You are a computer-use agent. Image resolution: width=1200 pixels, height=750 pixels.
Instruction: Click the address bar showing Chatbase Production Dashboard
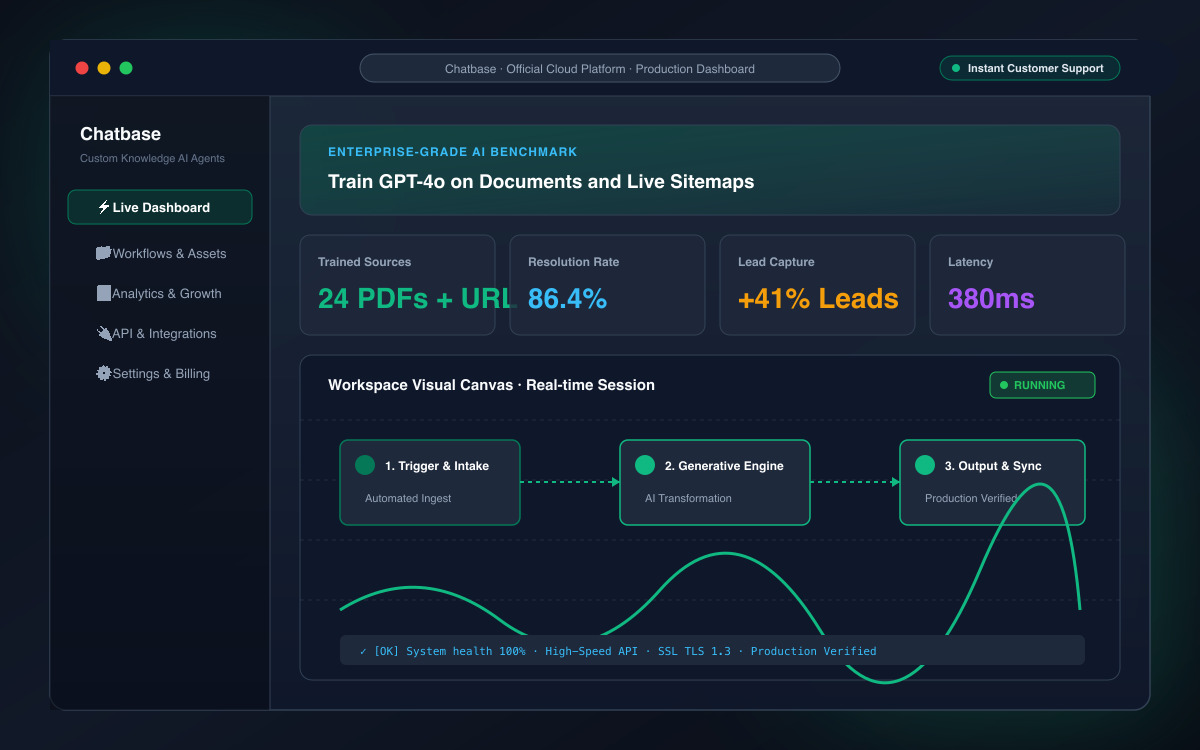600,68
